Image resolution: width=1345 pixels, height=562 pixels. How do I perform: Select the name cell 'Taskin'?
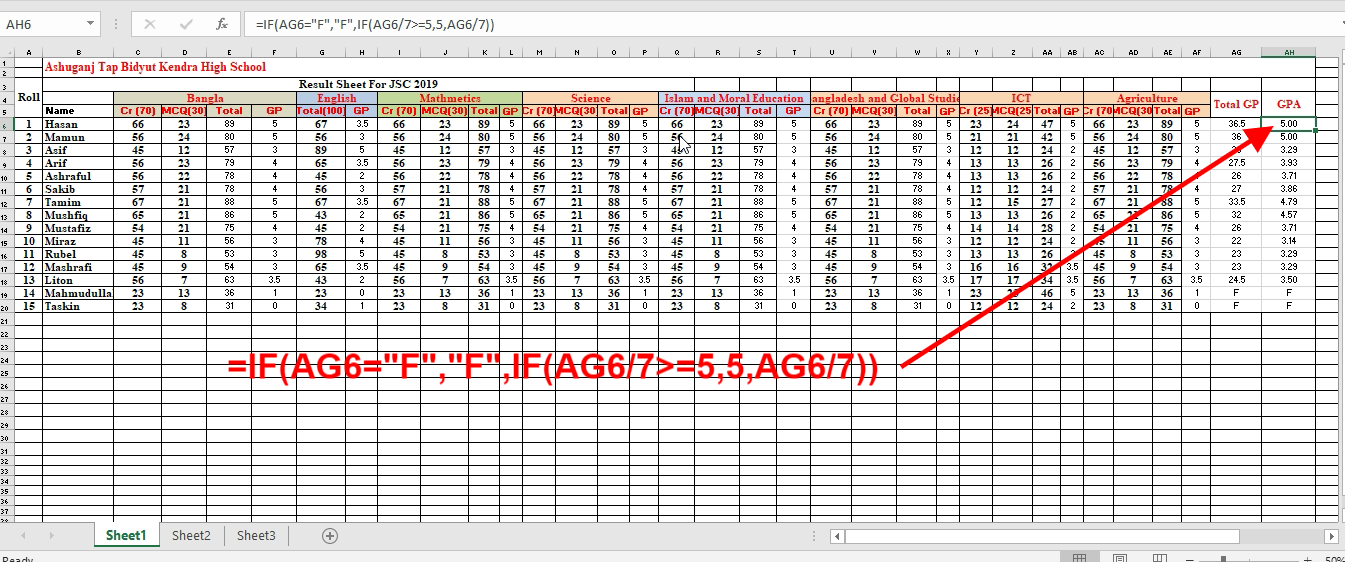tap(78, 306)
